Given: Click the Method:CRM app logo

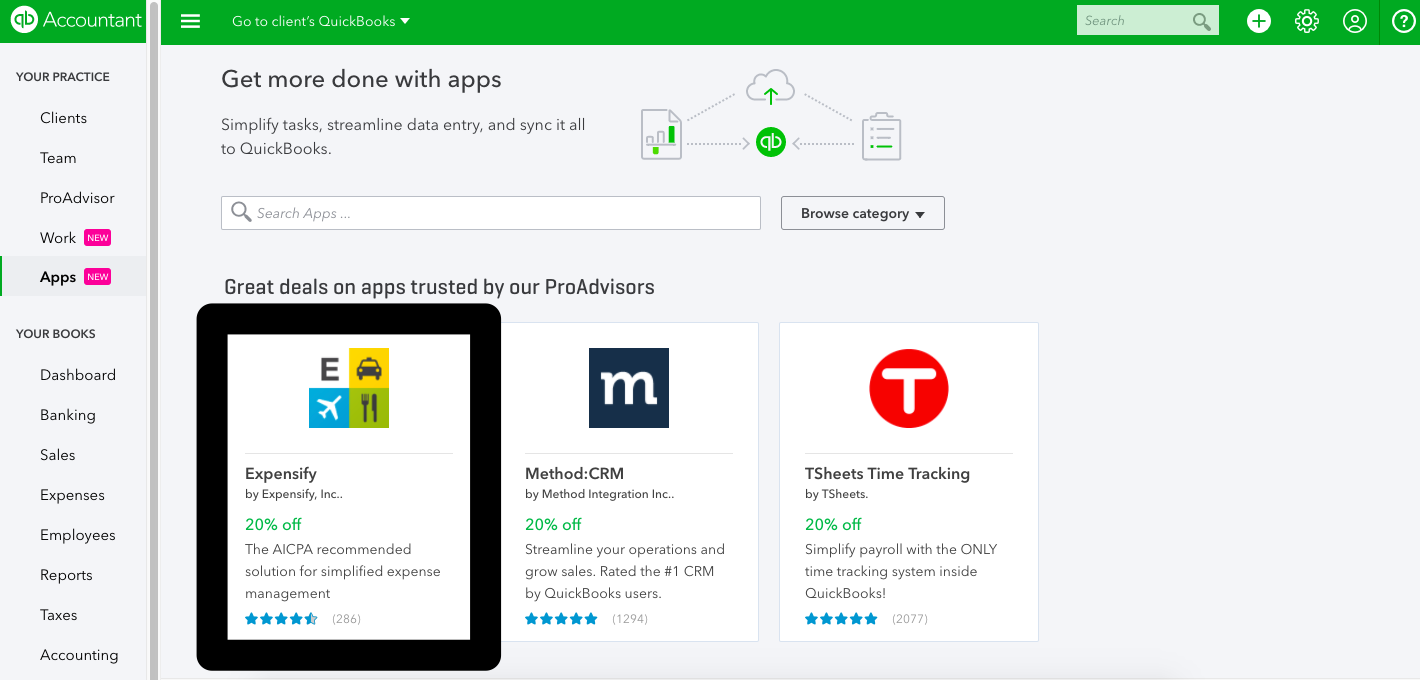Looking at the screenshot, I should 629,388.
